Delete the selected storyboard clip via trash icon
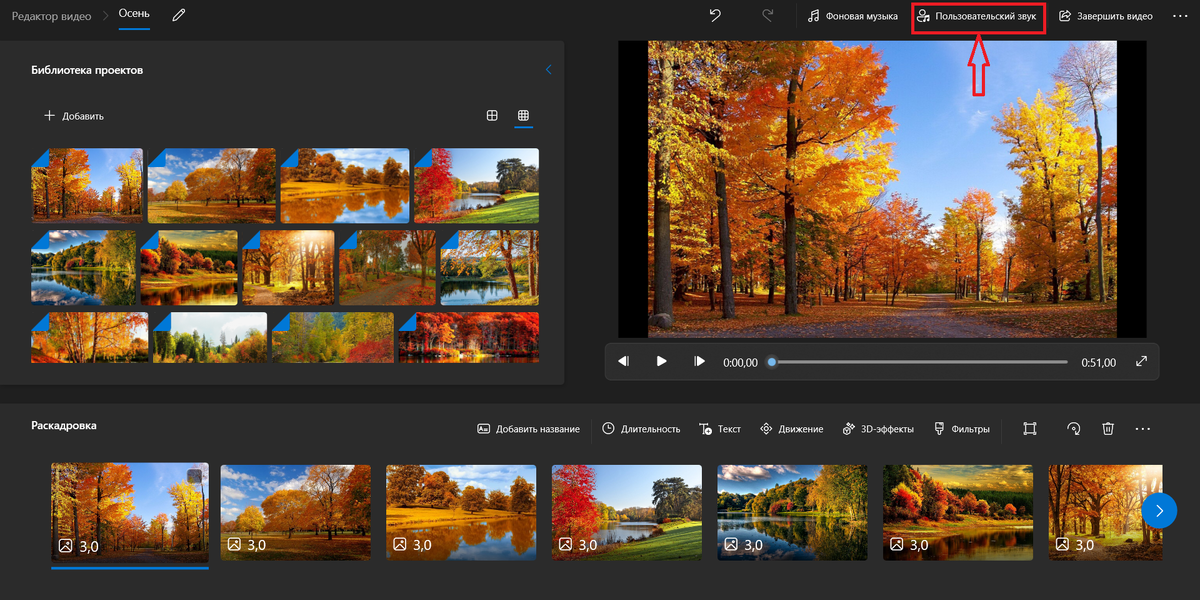1200x600 pixels. click(1108, 428)
